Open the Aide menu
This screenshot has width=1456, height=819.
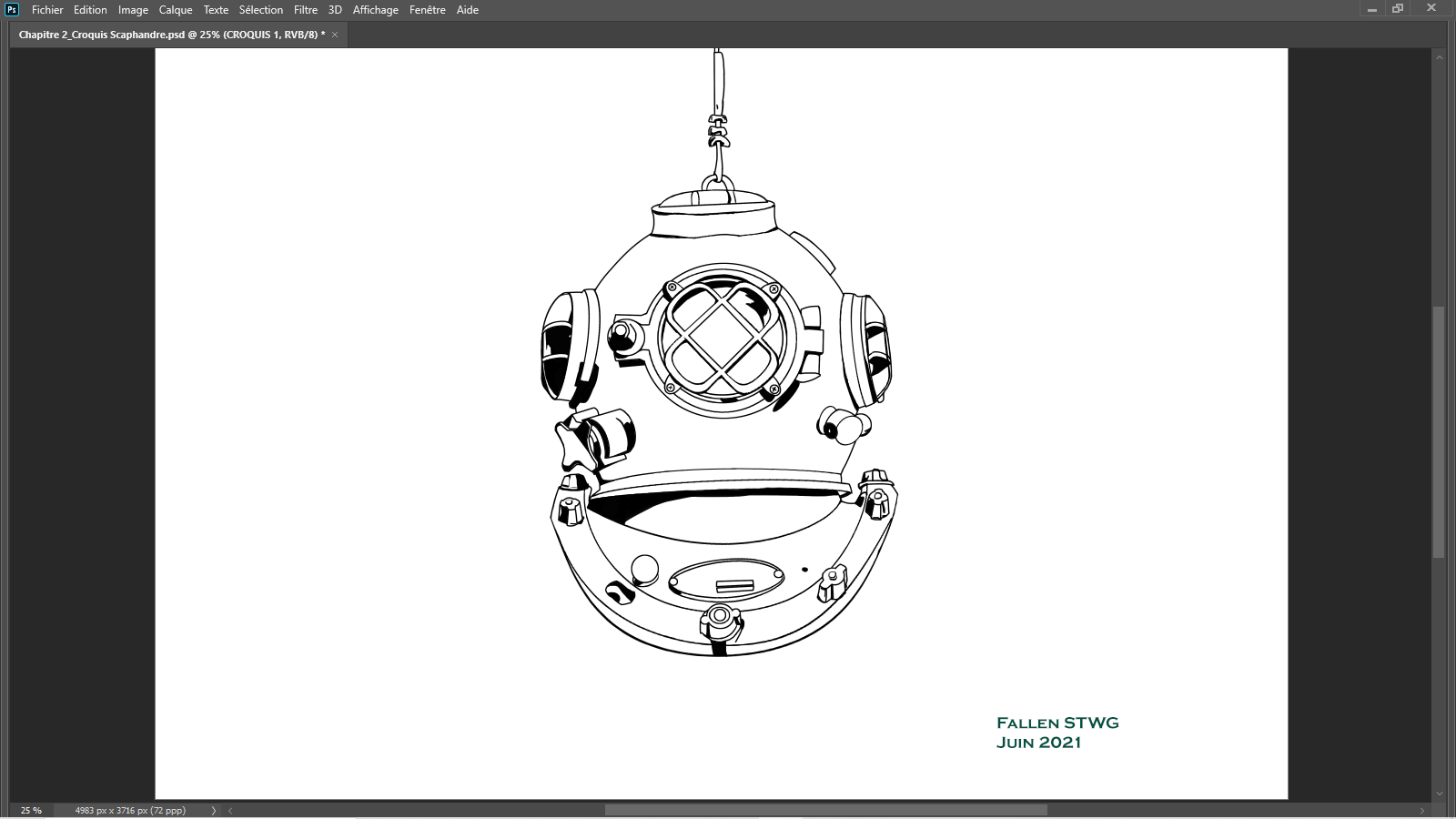468,10
